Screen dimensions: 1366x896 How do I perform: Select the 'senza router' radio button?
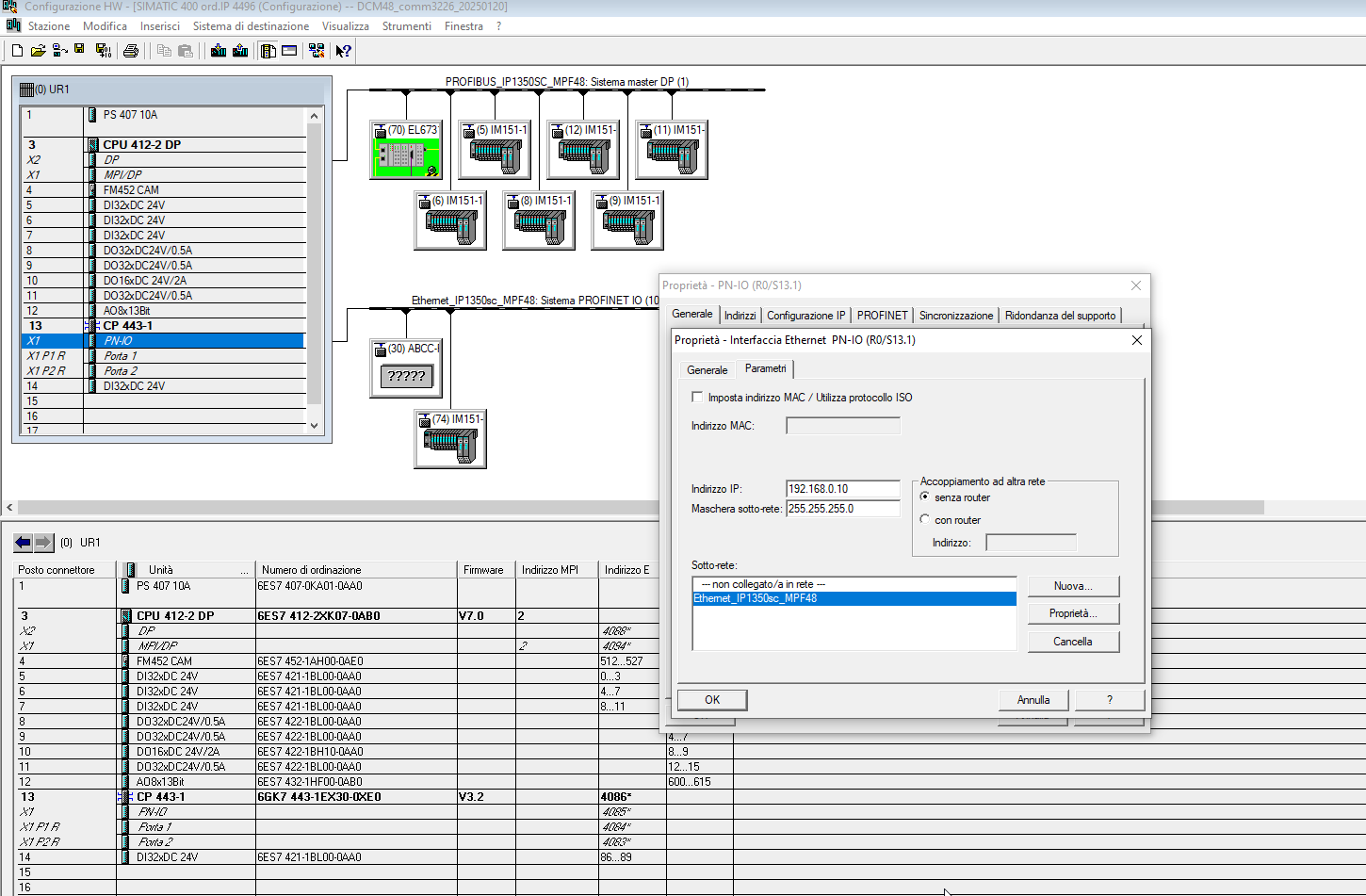coord(924,497)
